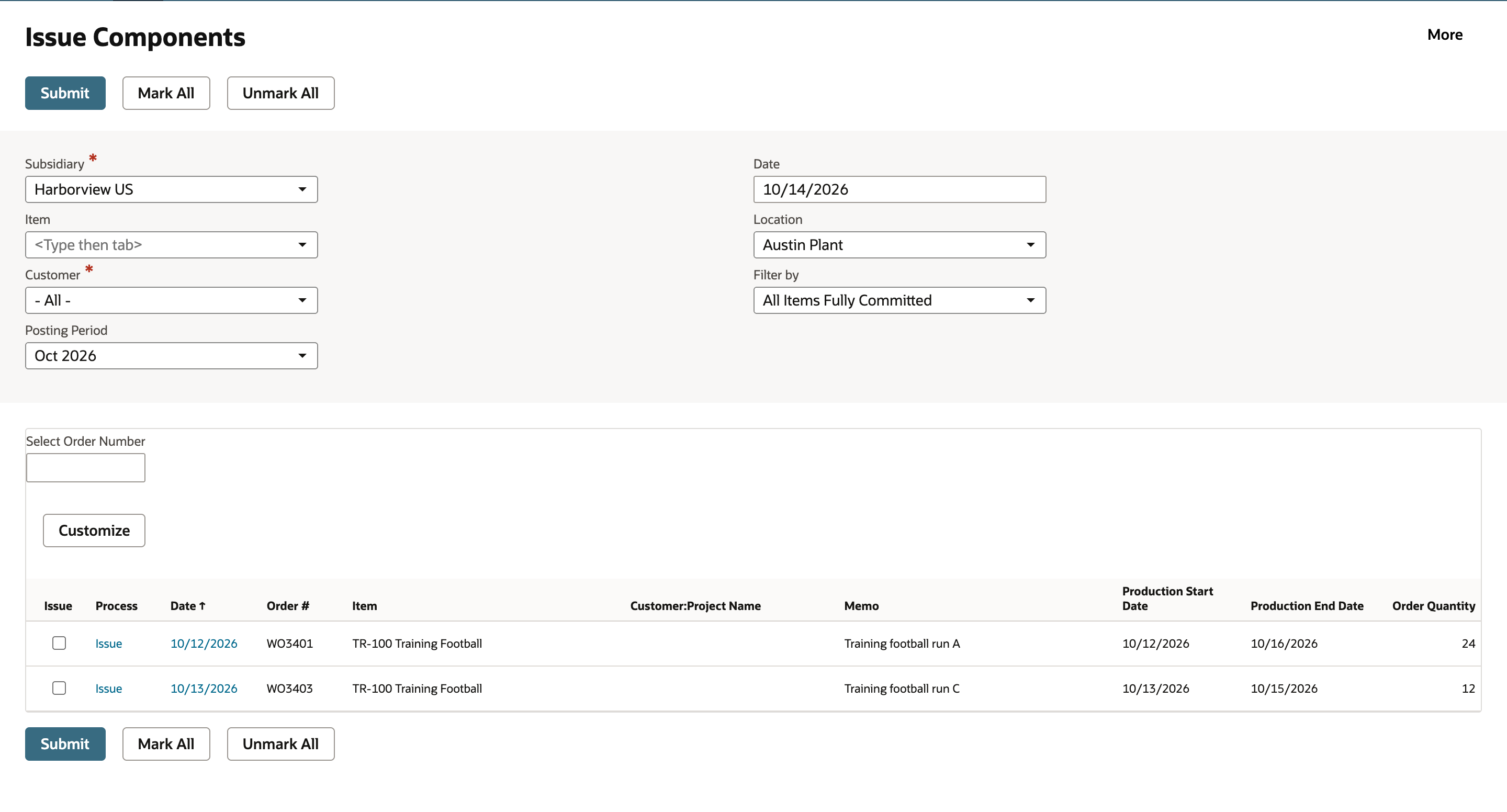Open the Subsidiary dropdown
Image resolution: width=1507 pixels, height=812 pixels.
click(172, 189)
